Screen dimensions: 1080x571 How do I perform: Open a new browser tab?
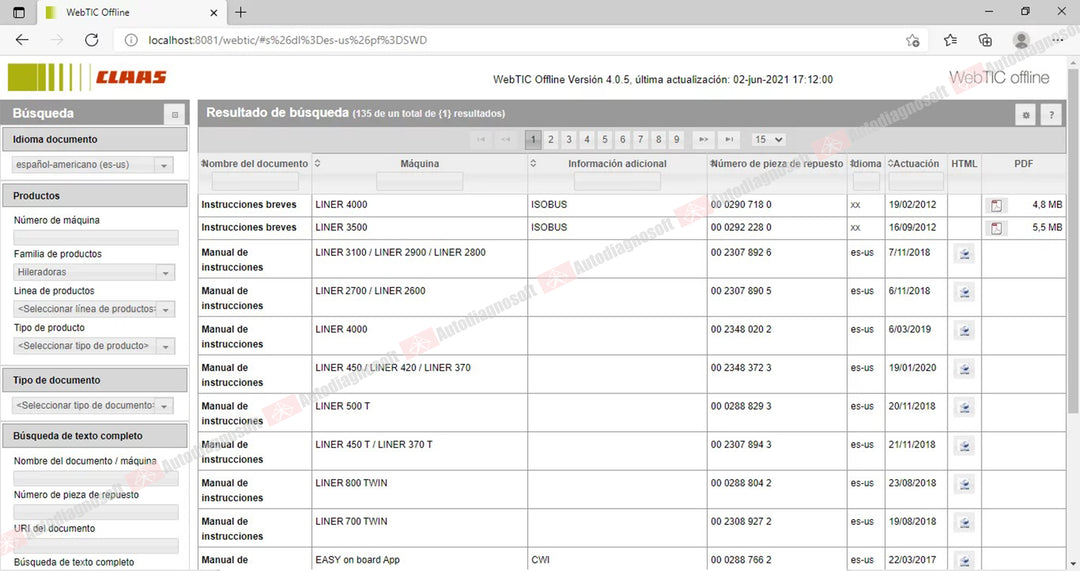pos(240,12)
